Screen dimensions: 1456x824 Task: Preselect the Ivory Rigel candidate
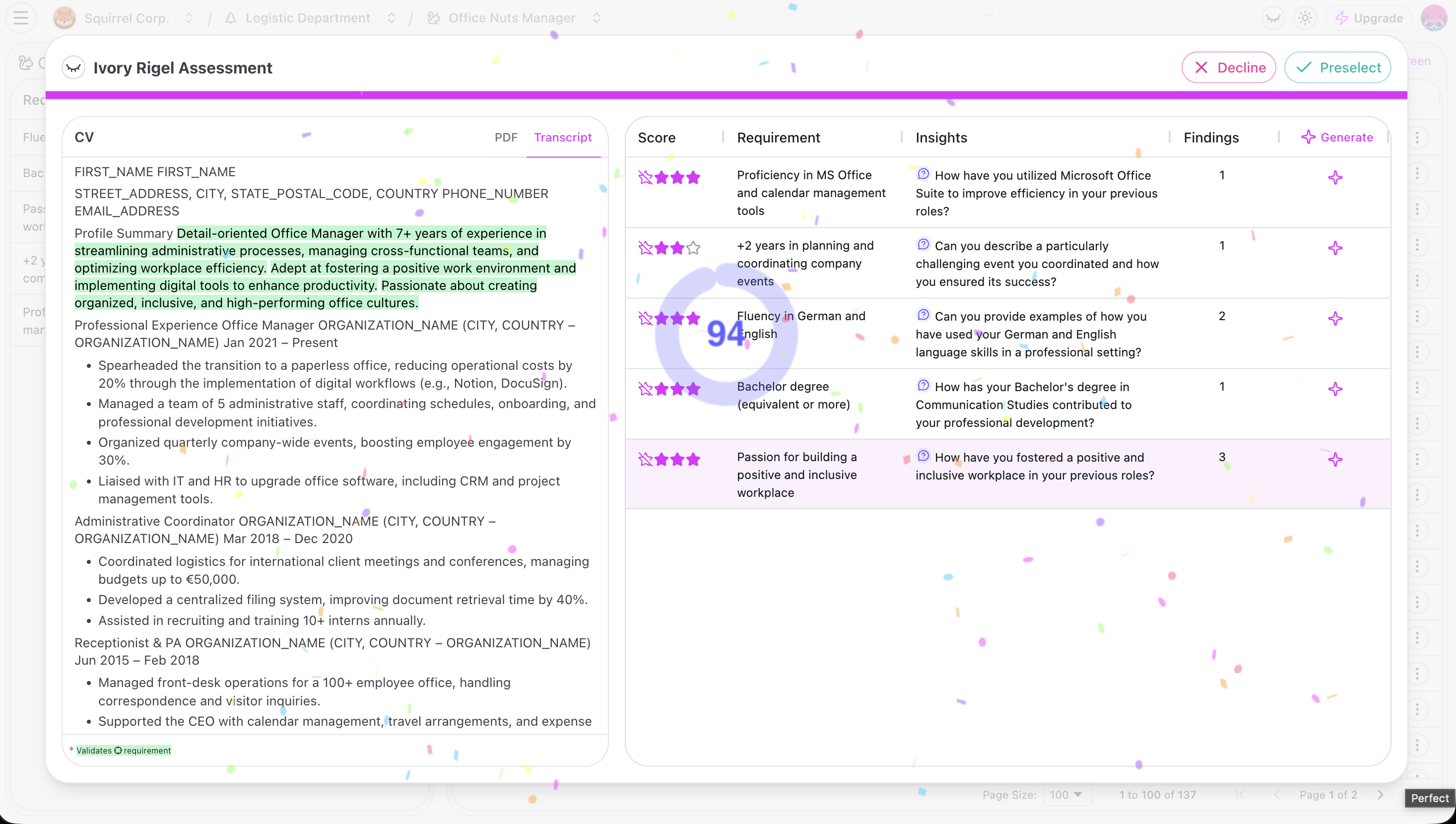point(1337,68)
